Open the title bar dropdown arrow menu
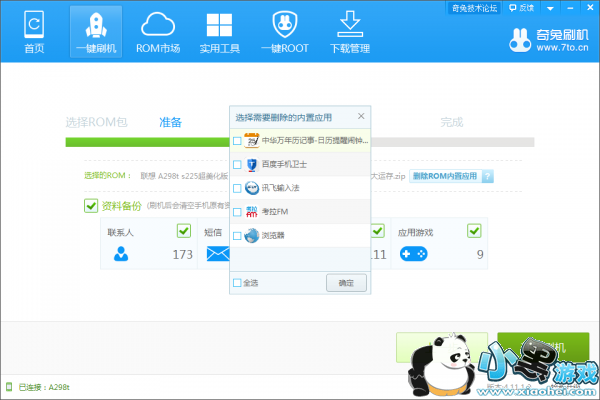This screenshot has width=600, height=400. [x=550, y=8]
